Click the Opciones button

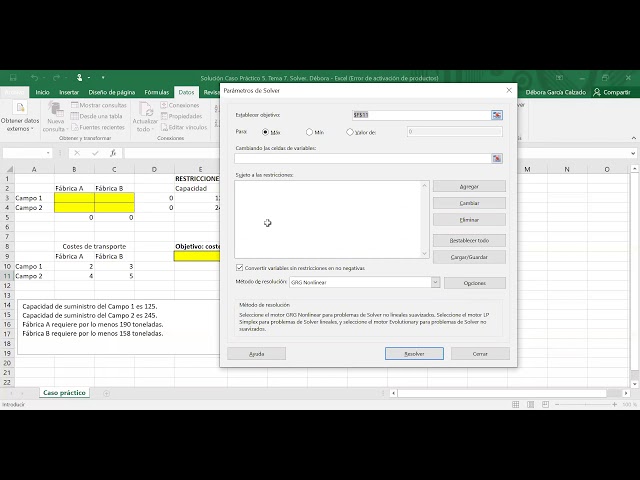475,283
